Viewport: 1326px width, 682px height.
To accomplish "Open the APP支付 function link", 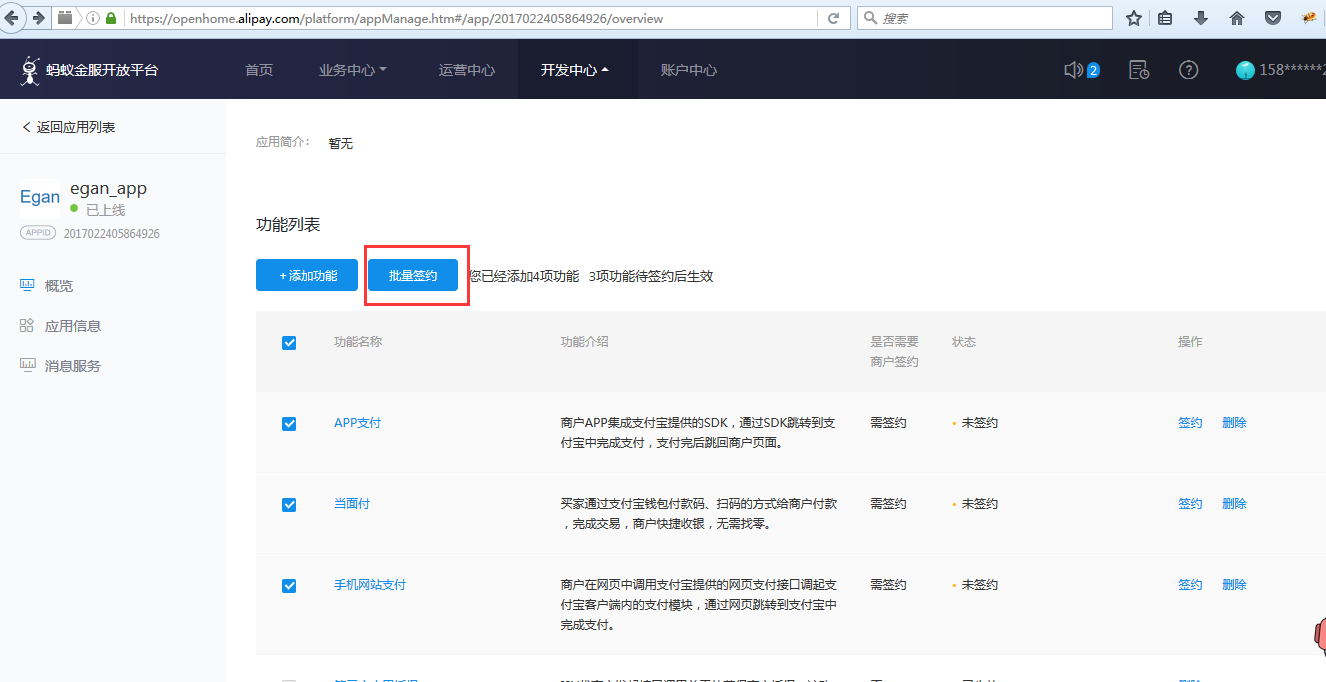I will coord(358,423).
